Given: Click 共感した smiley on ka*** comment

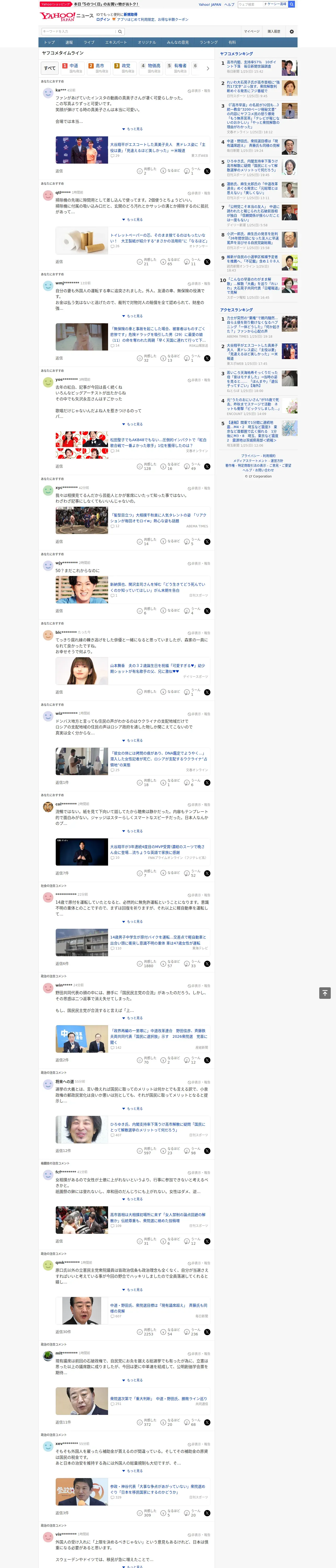Looking at the screenshot, I should [x=140, y=171].
